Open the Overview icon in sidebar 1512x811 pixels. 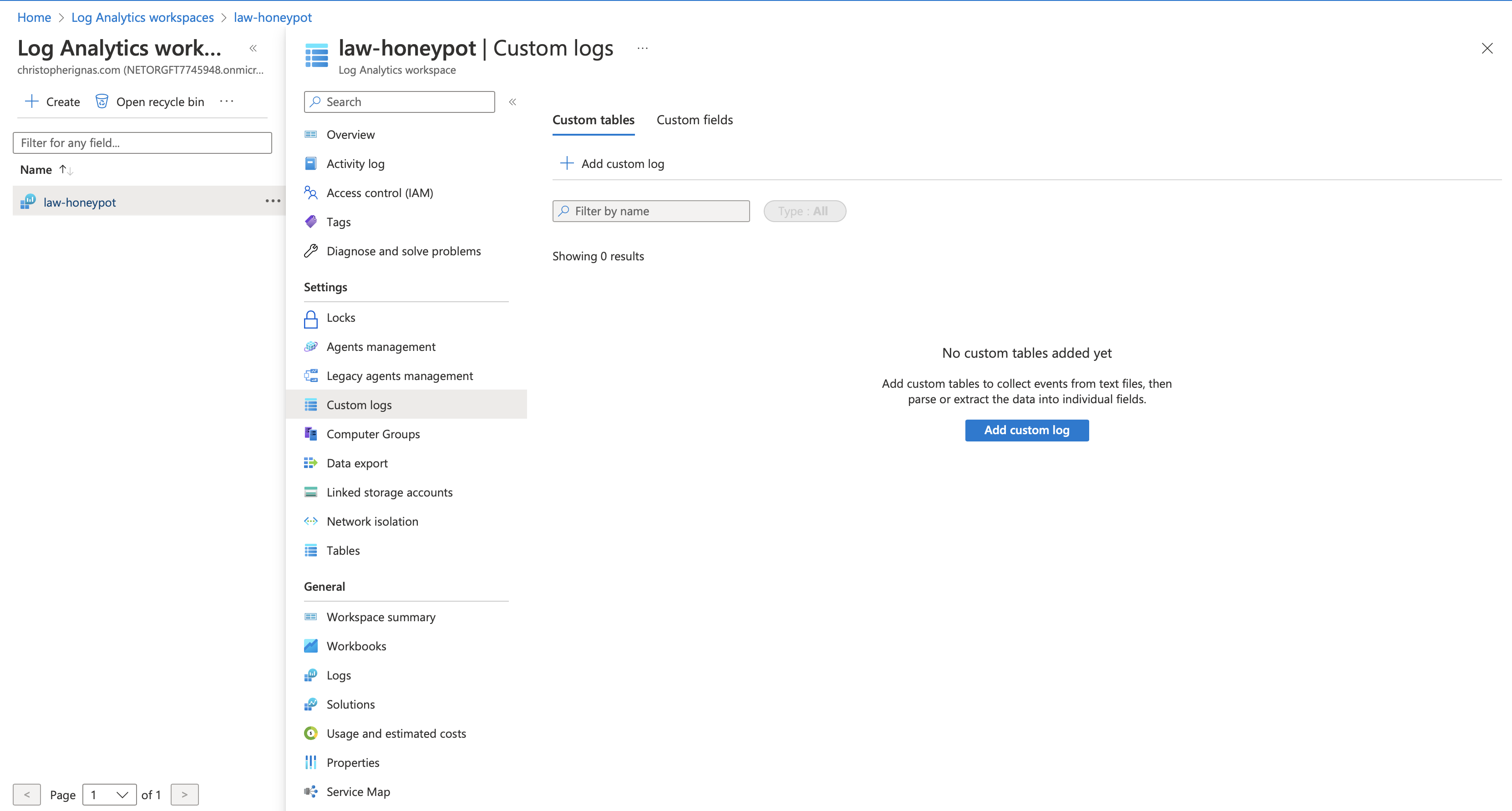(x=310, y=135)
